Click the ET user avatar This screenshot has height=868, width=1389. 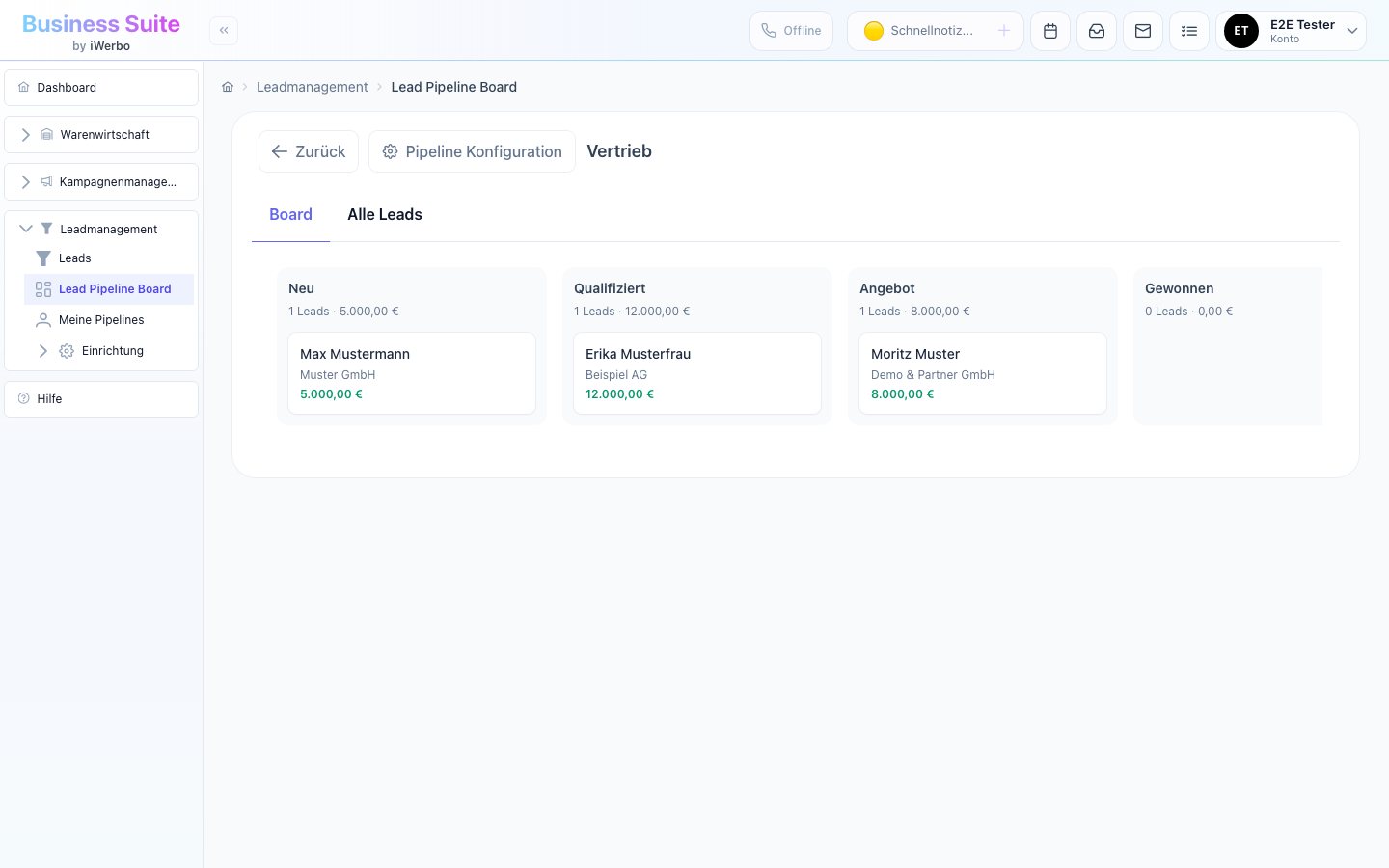pos(1241,31)
